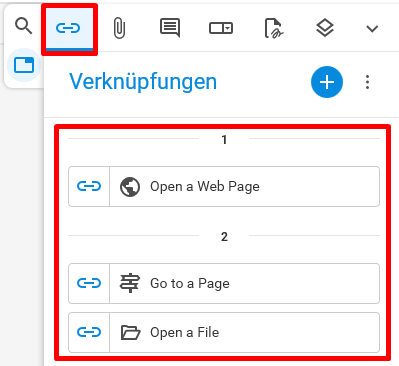
Task: Open the search panel magnifier icon
Action: pos(24,26)
